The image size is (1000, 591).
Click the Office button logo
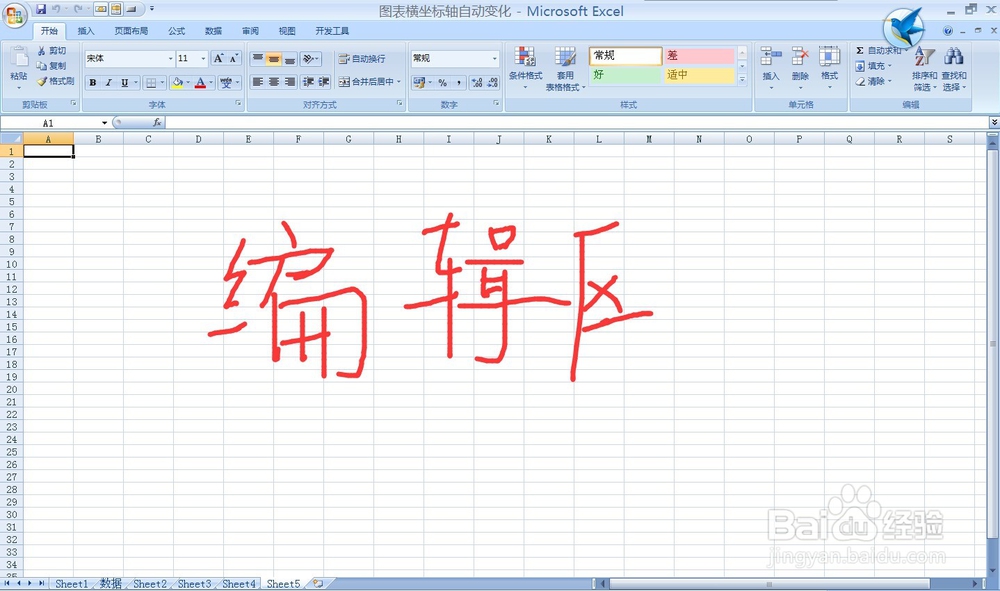[14, 15]
